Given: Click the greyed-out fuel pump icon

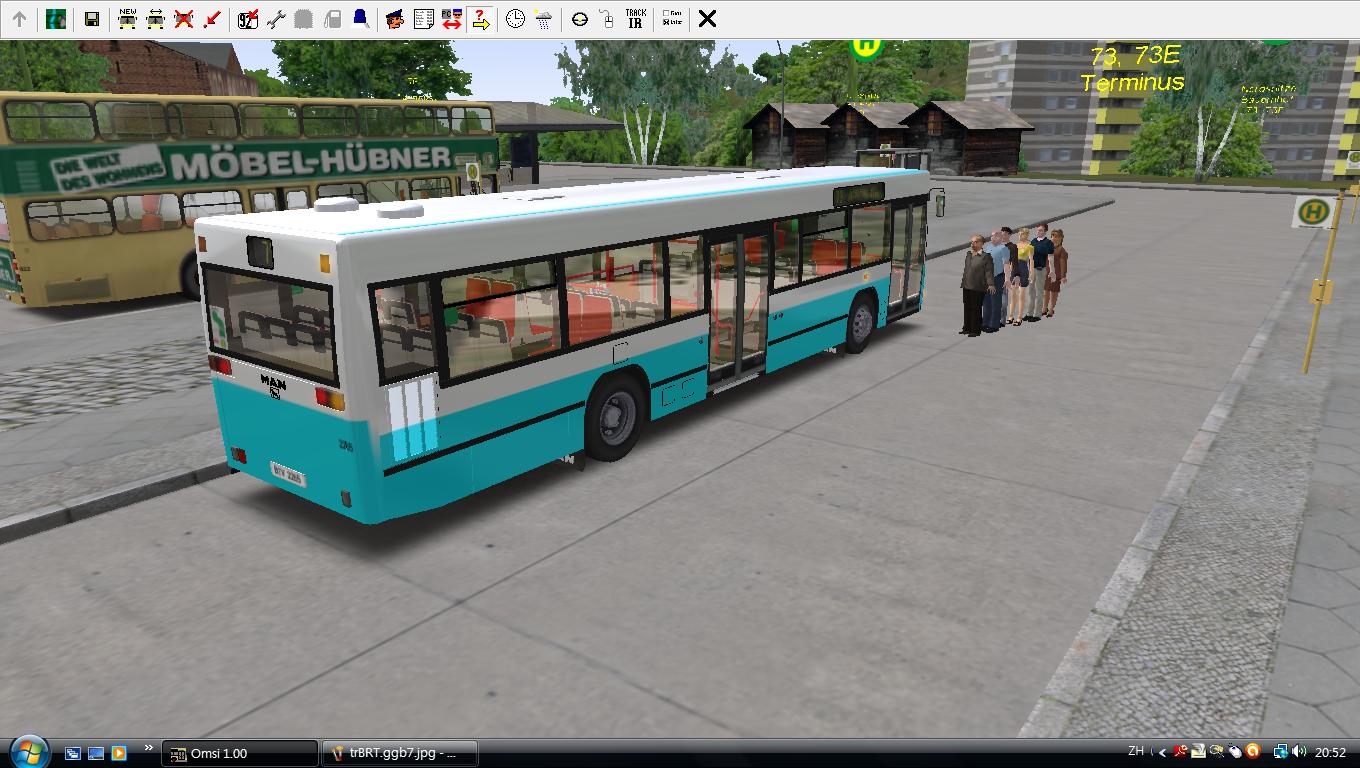Looking at the screenshot, I should [332, 19].
